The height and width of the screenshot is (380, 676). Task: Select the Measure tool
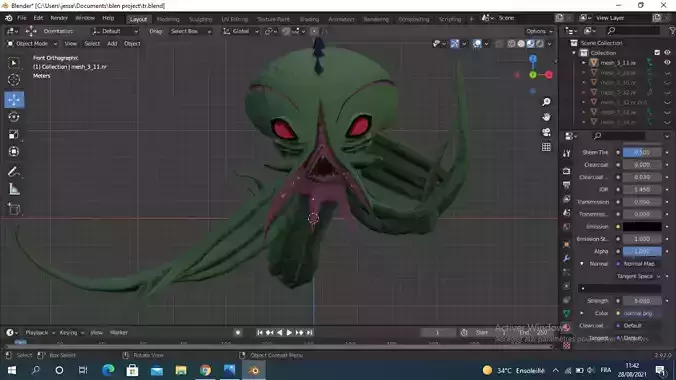14,189
